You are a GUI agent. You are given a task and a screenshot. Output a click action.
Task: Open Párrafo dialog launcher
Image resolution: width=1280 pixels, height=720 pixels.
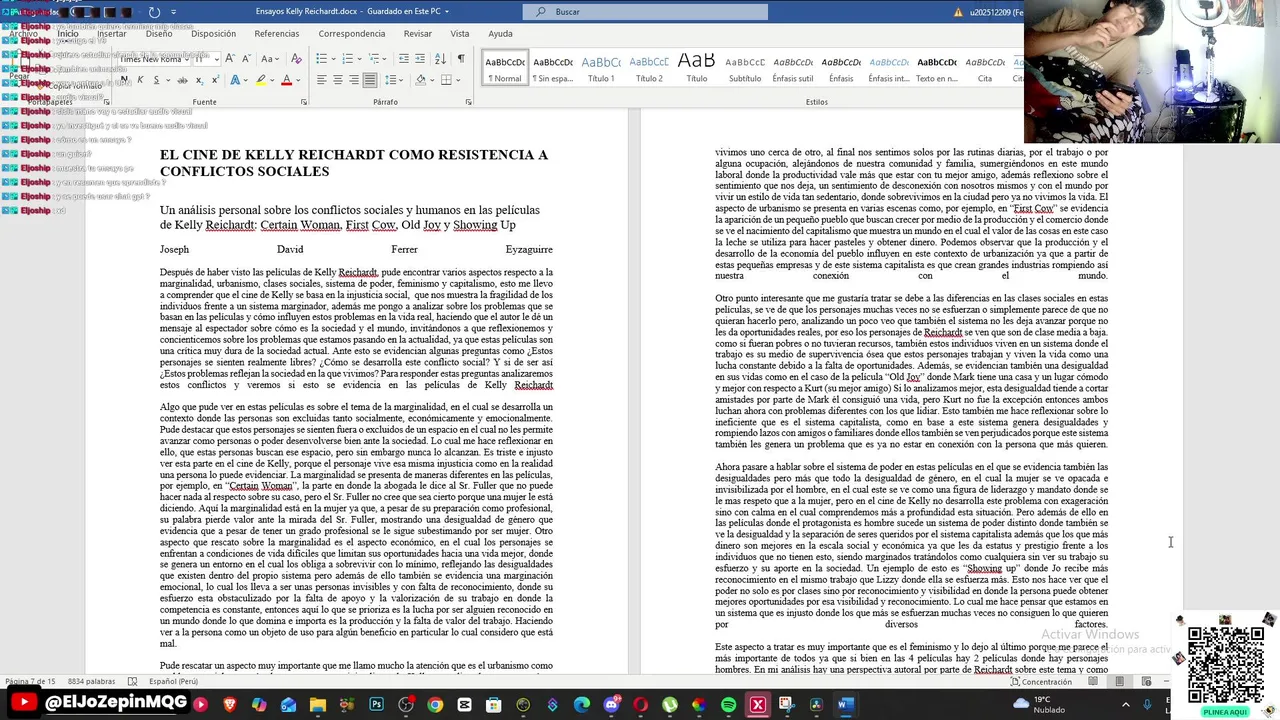[x=468, y=102]
